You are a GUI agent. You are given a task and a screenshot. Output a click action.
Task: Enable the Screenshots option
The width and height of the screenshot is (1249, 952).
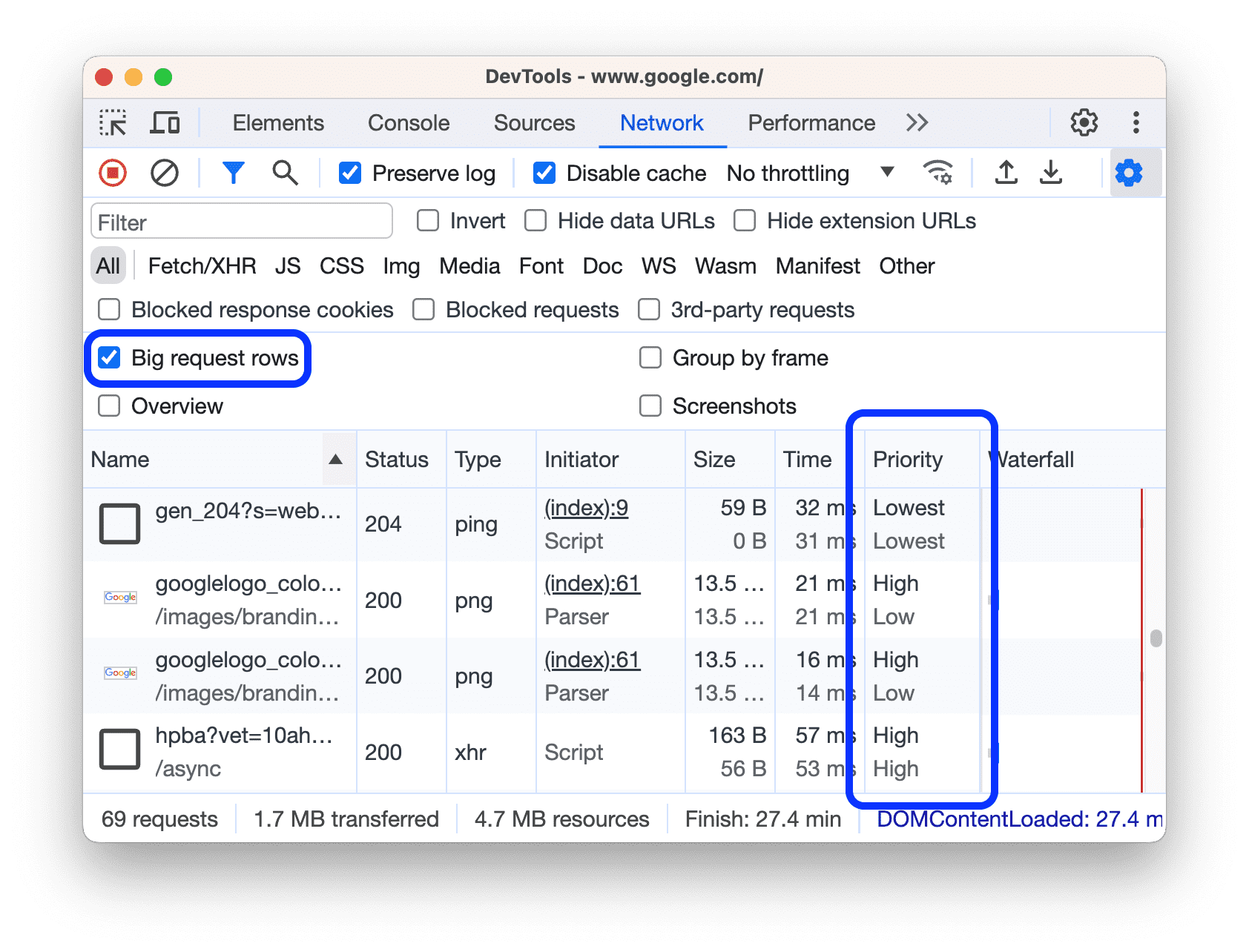(650, 406)
